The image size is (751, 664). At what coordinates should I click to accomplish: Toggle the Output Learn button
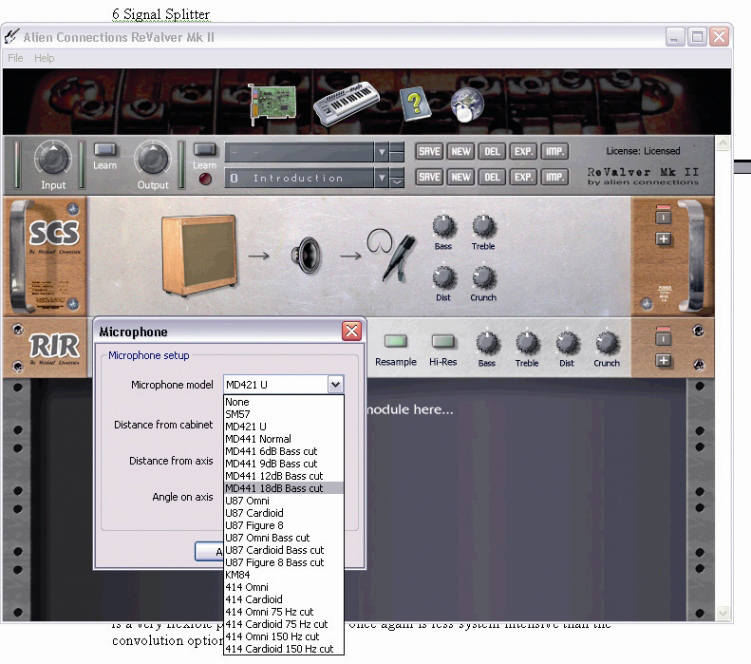pyautogui.click(x=205, y=150)
